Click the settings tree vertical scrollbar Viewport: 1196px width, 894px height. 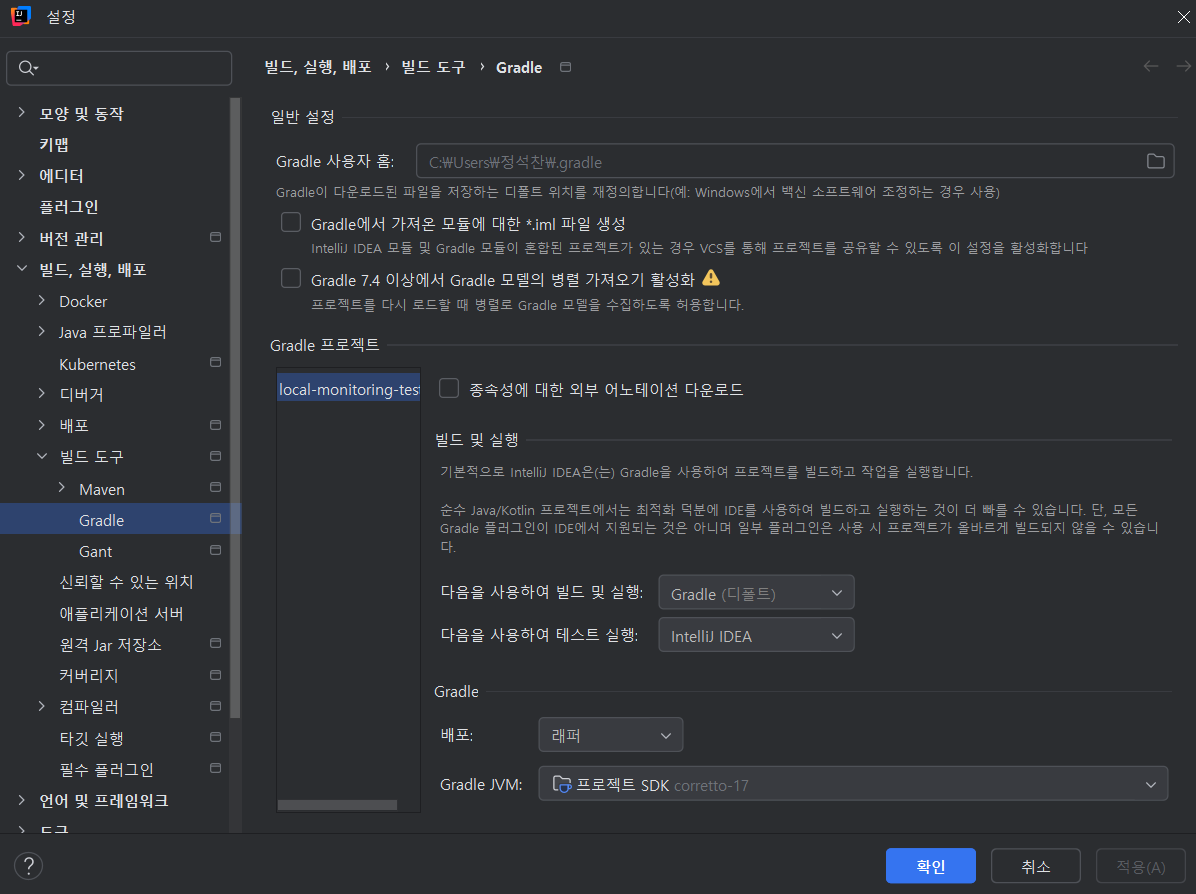(235, 408)
